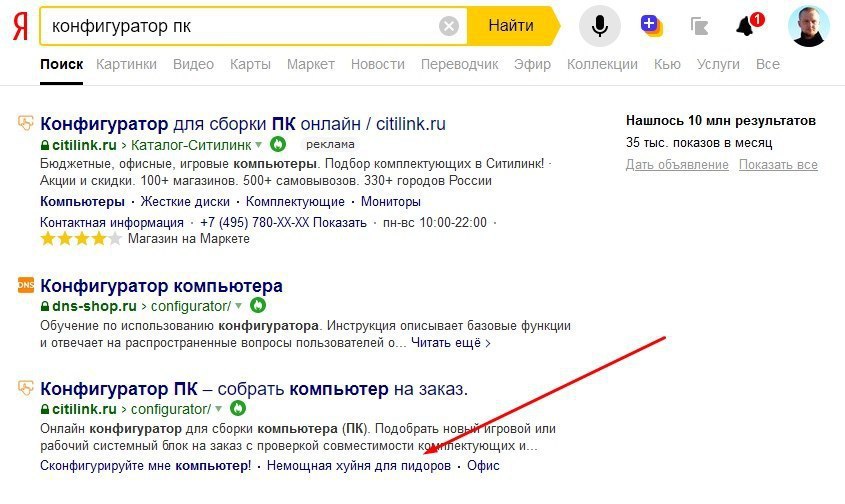This screenshot has width=845, height=504.
Task: Expand dropdown arrow next to dns-shop configurator/
Action: (x=238, y=306)
